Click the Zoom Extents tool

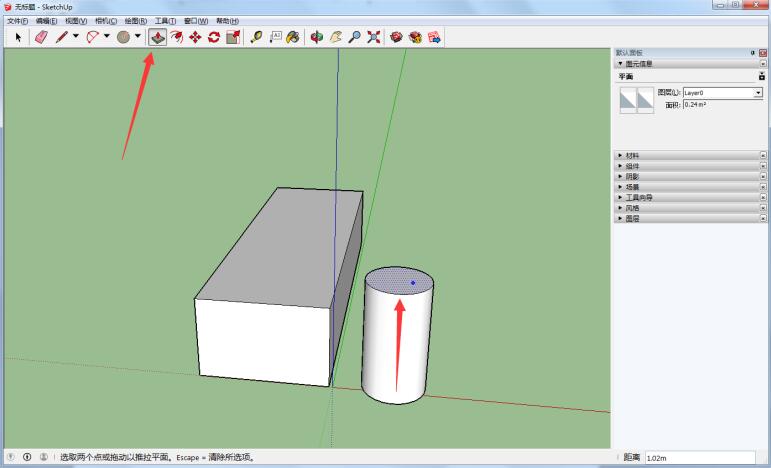pos(374,37)
